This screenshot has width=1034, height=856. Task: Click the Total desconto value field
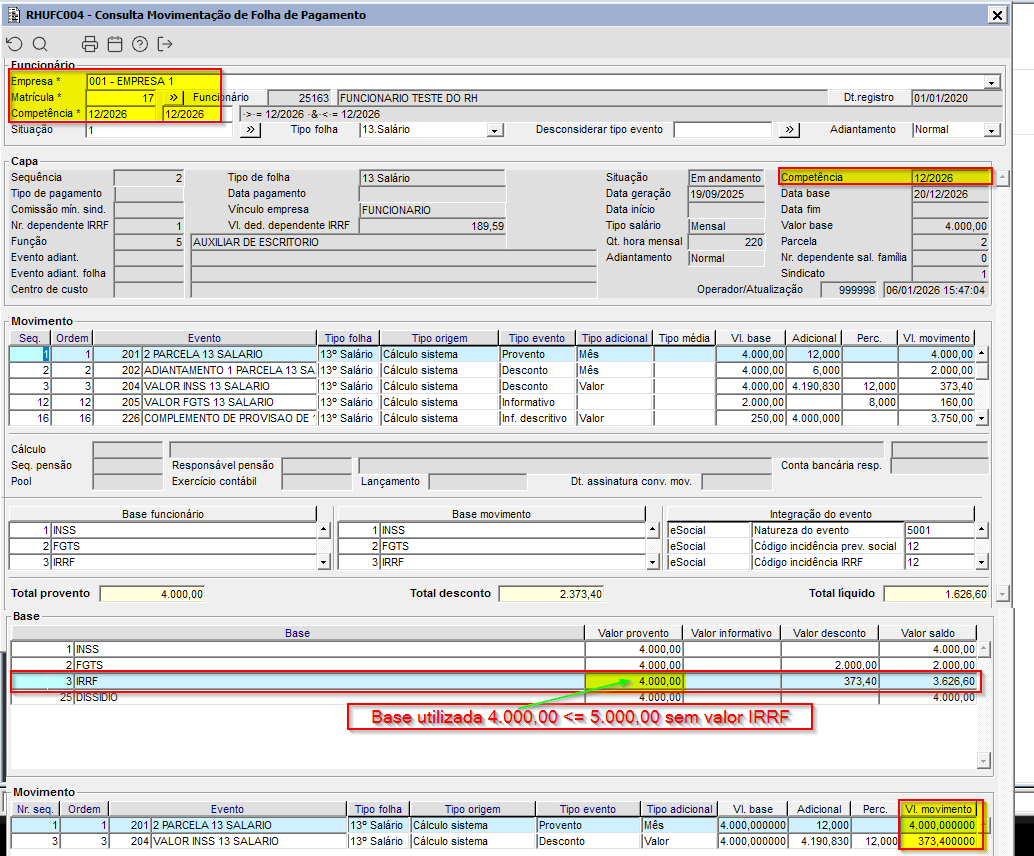[x=551, y=594]
